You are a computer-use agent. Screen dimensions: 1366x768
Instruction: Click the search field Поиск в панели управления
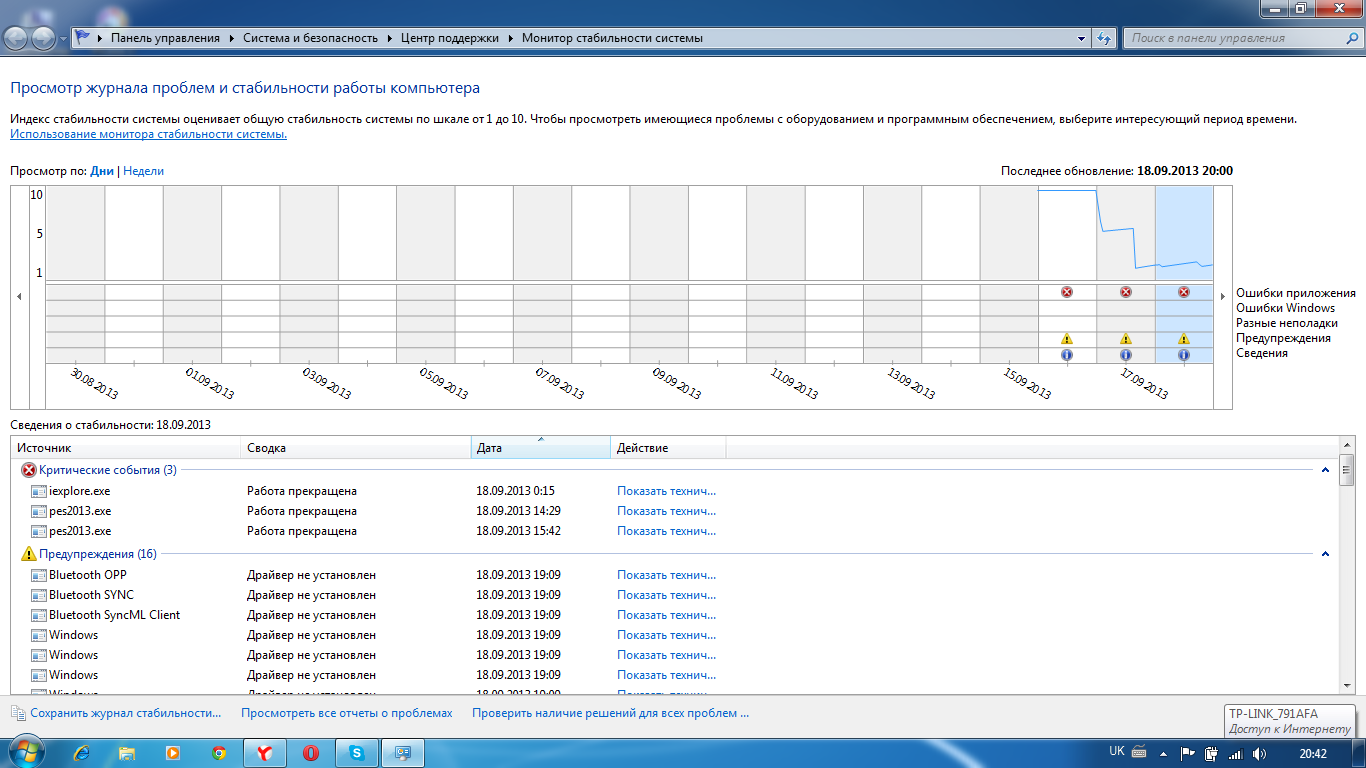click(x=1234, y=38)
